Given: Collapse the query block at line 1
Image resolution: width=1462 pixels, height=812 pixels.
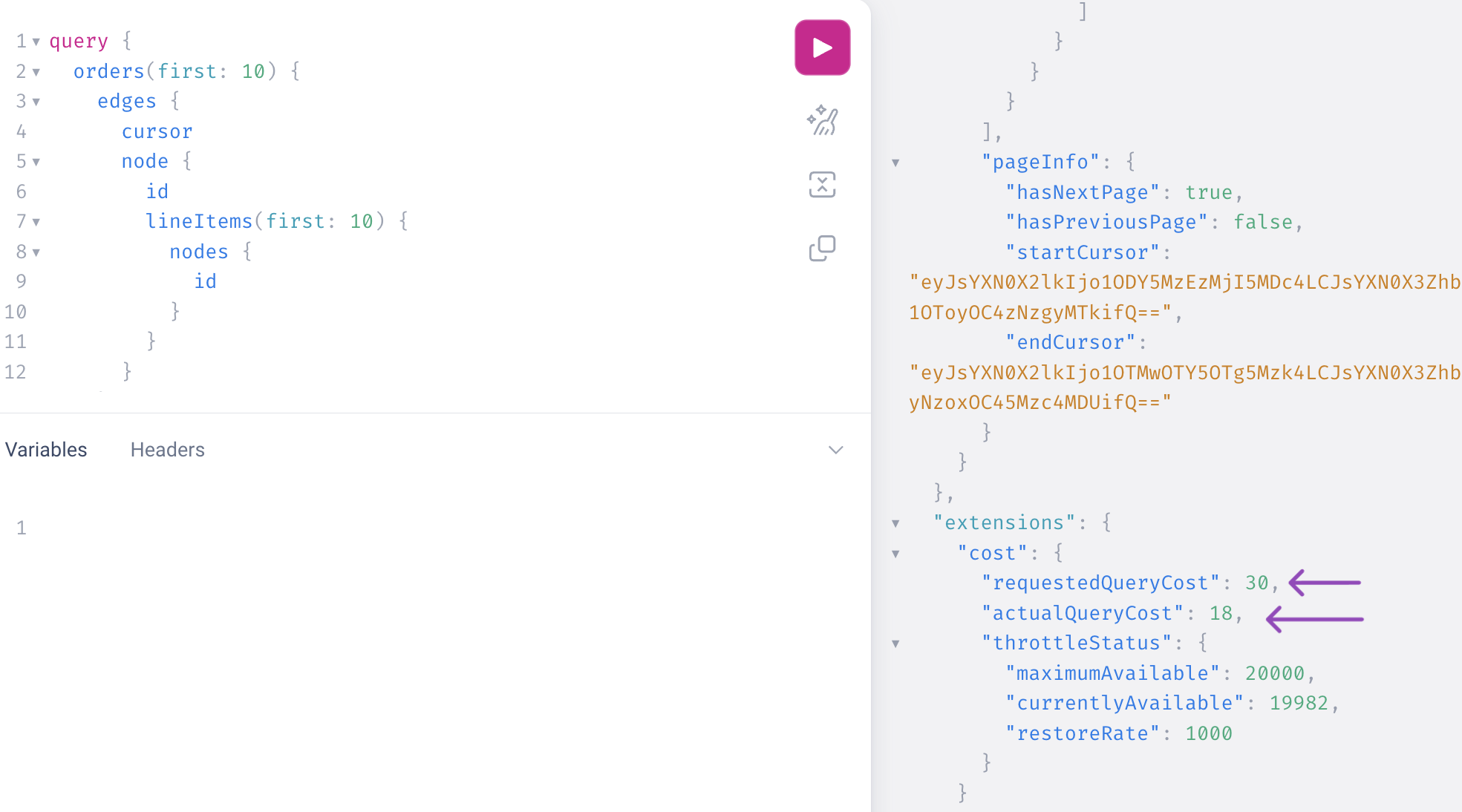Looking at the screenshot, I should [x=36, y=42].
